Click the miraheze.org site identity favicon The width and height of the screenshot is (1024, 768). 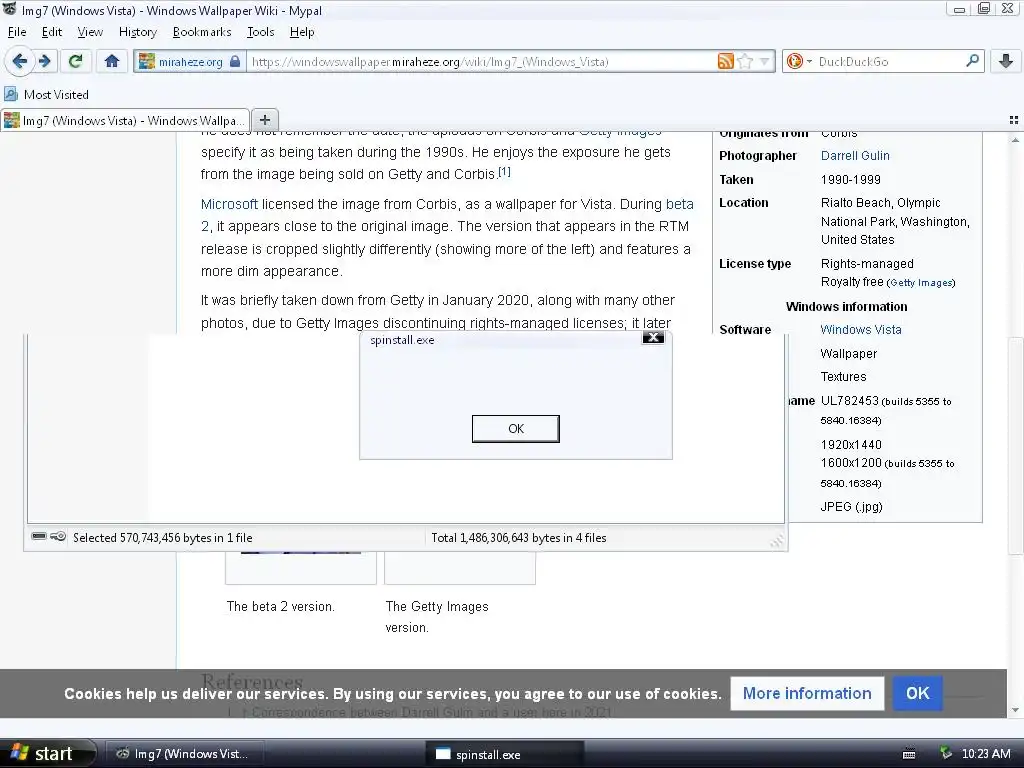[x=147, y=61]
